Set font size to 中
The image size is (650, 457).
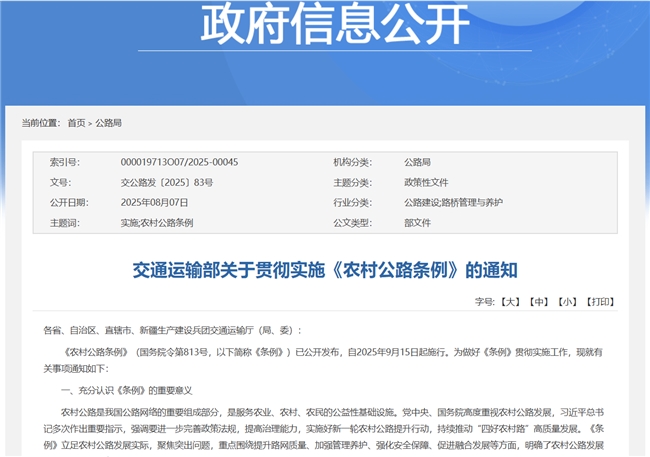pos(539,300)
